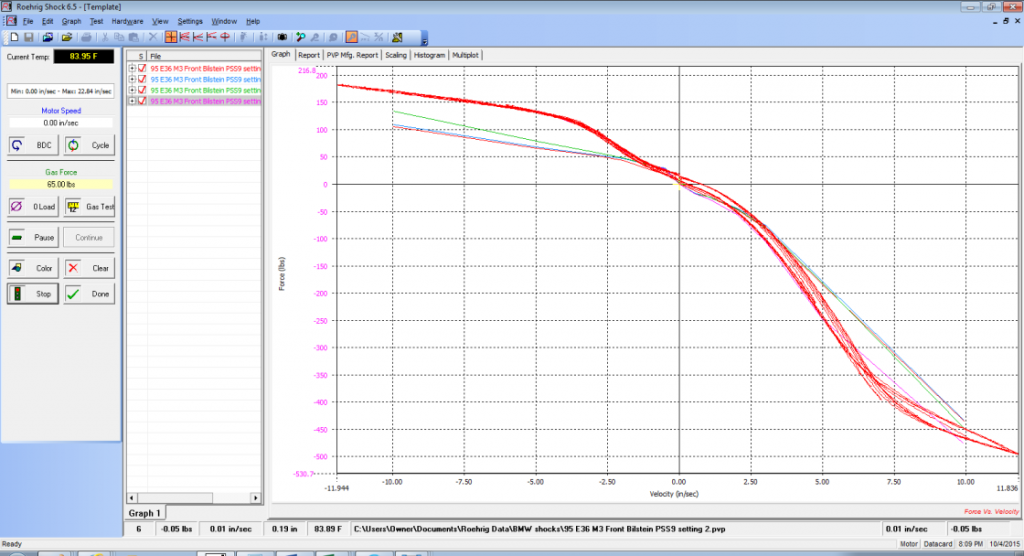Click the Print toolbar icon
1024x556 pixels.
(x=86, y=37)
